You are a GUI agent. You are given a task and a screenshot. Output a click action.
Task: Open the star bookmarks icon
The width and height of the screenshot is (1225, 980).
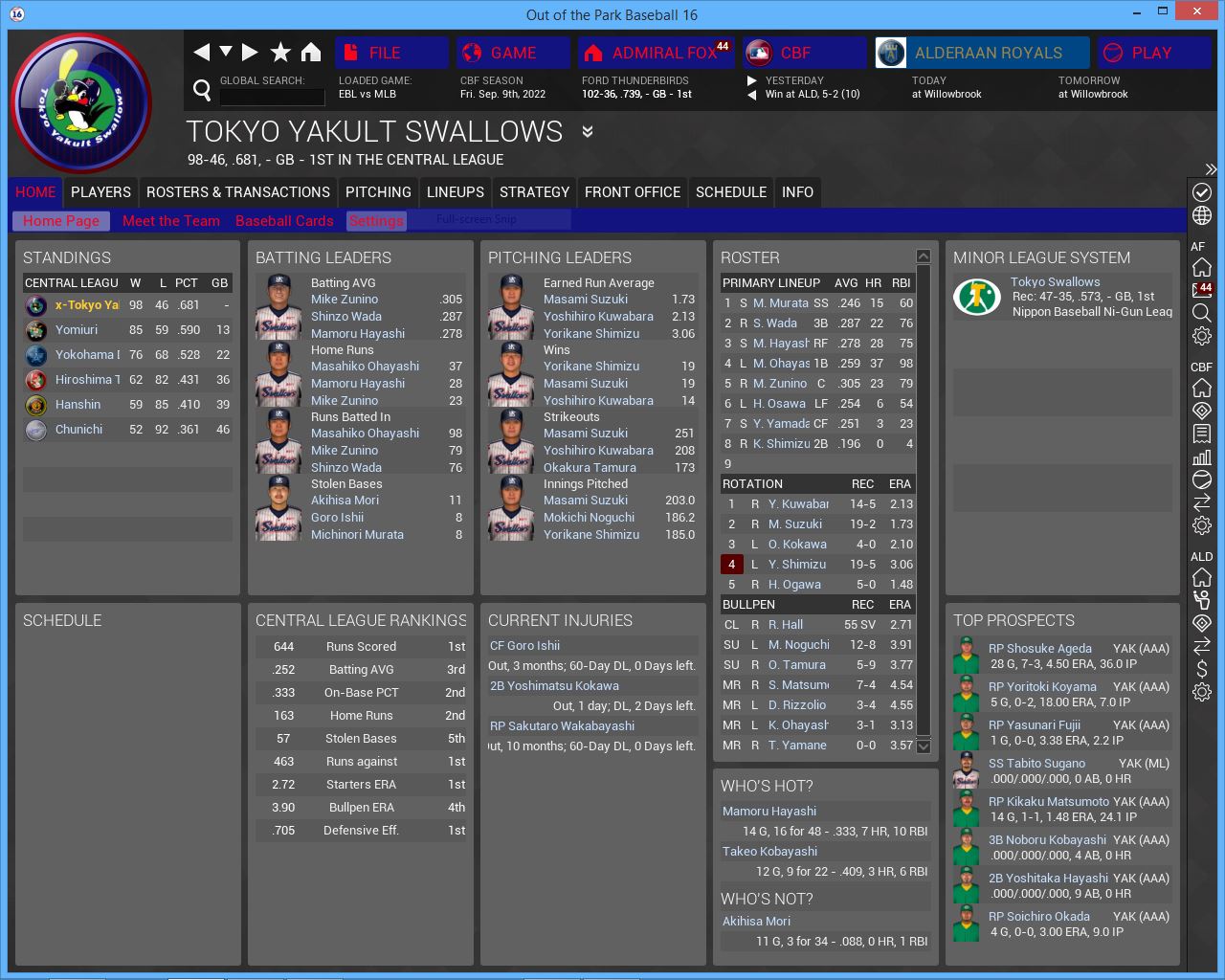(x=280, y=53)
